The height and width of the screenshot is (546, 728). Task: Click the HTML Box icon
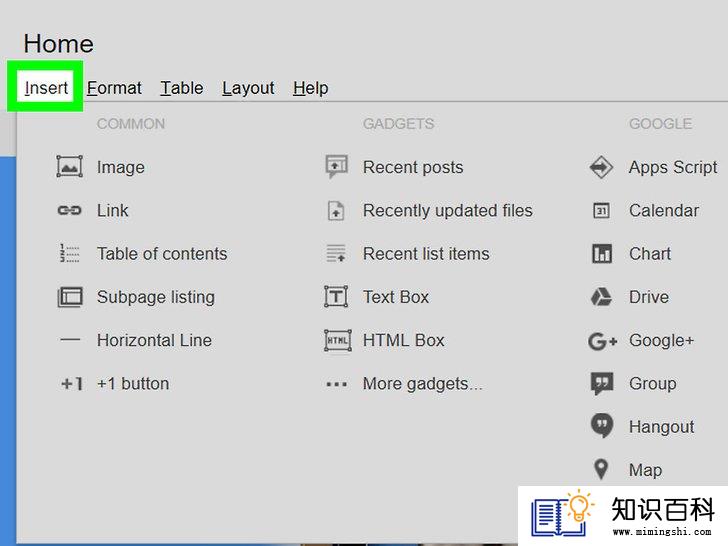338,340
